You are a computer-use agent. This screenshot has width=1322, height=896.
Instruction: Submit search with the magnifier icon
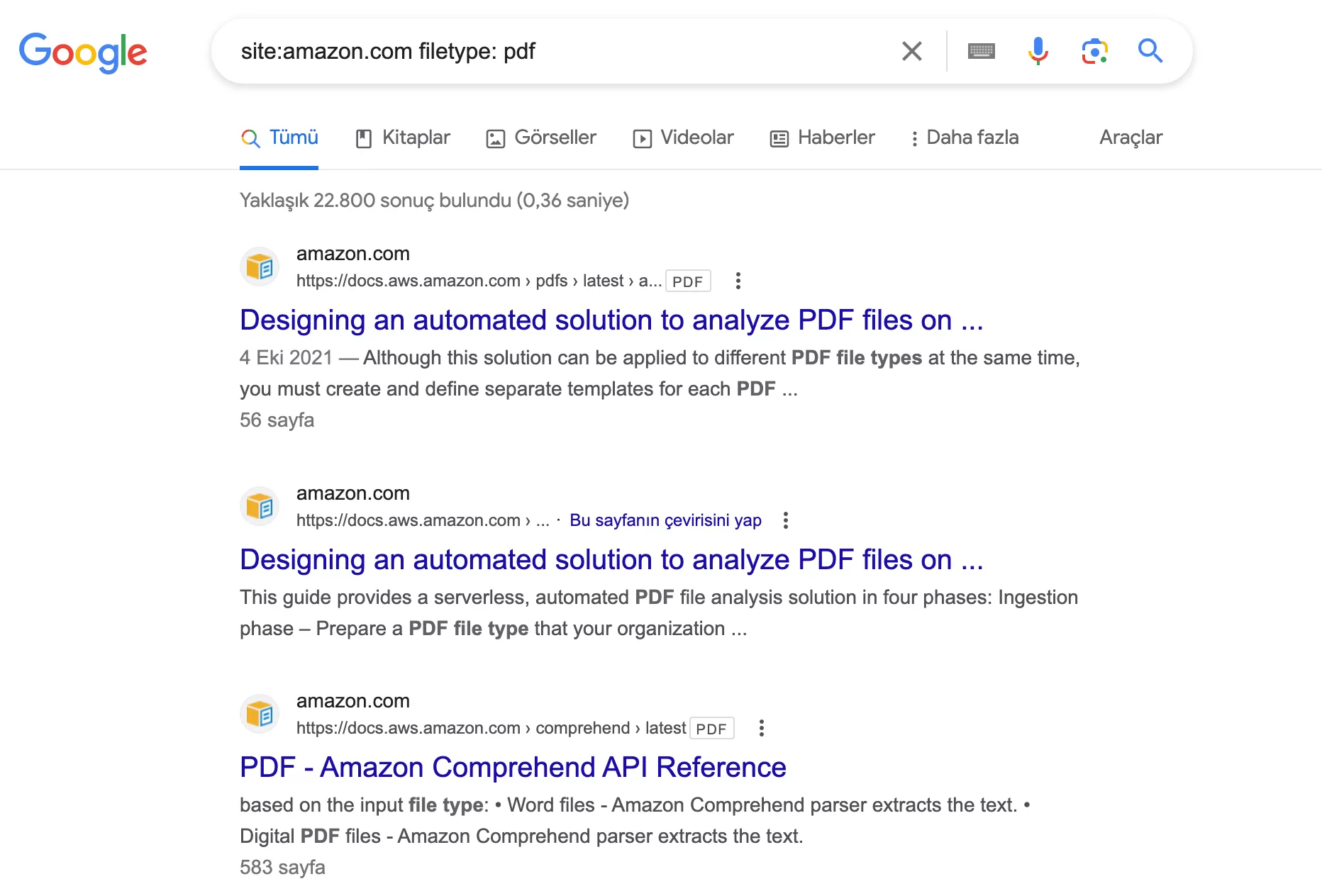[x=1150, y=51]
